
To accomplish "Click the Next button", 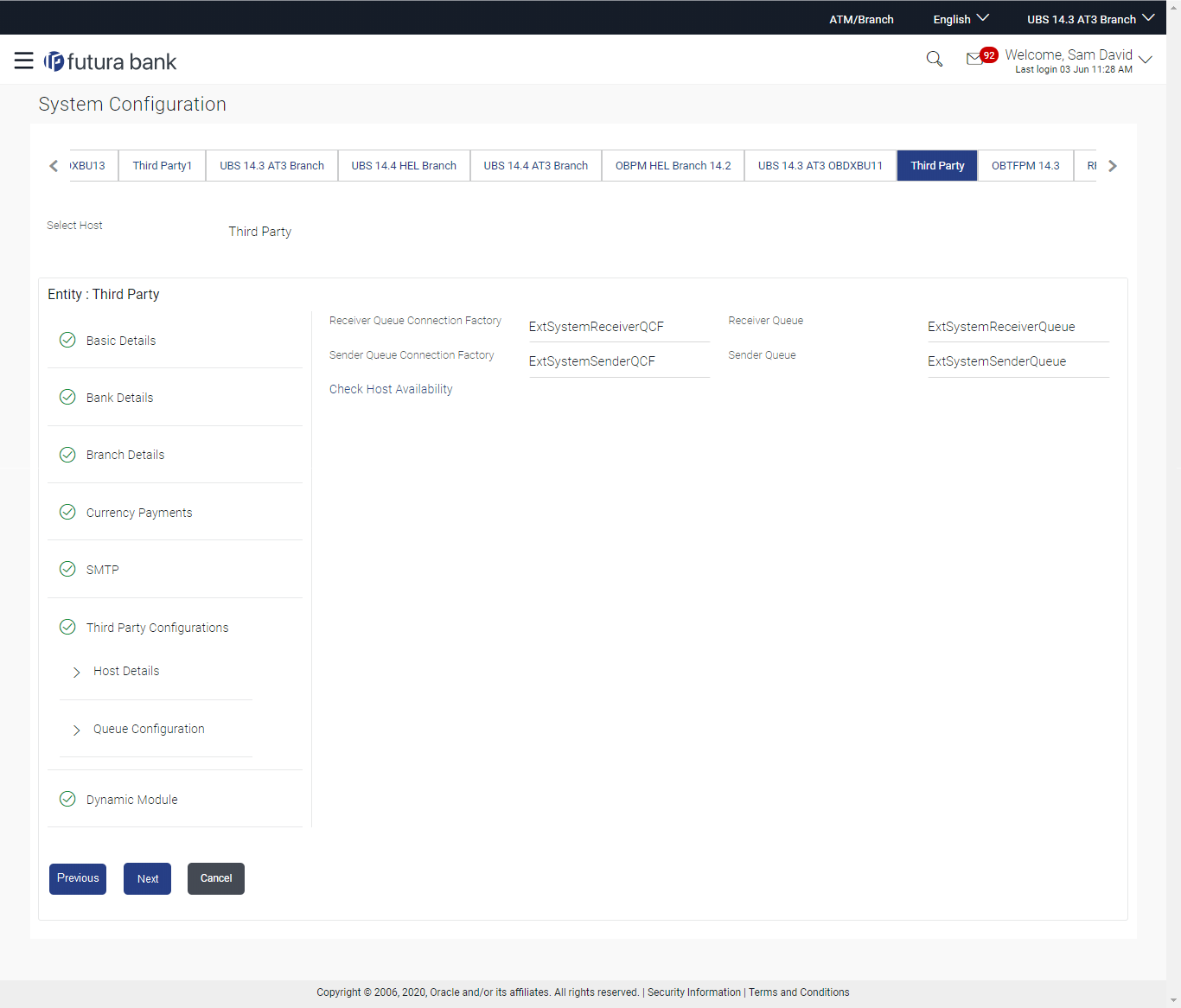I will tap(147, 878).
